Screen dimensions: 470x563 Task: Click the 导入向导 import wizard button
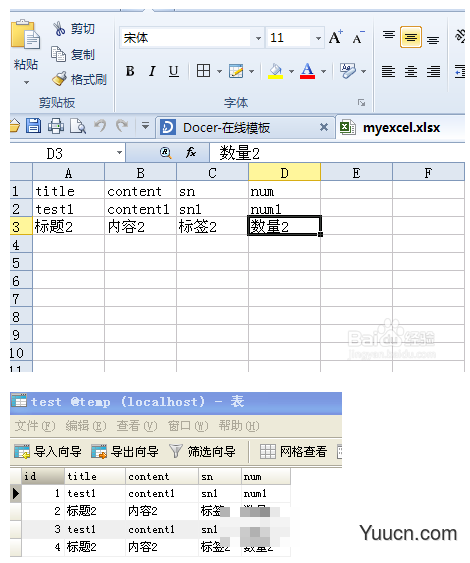pos(48,451)
